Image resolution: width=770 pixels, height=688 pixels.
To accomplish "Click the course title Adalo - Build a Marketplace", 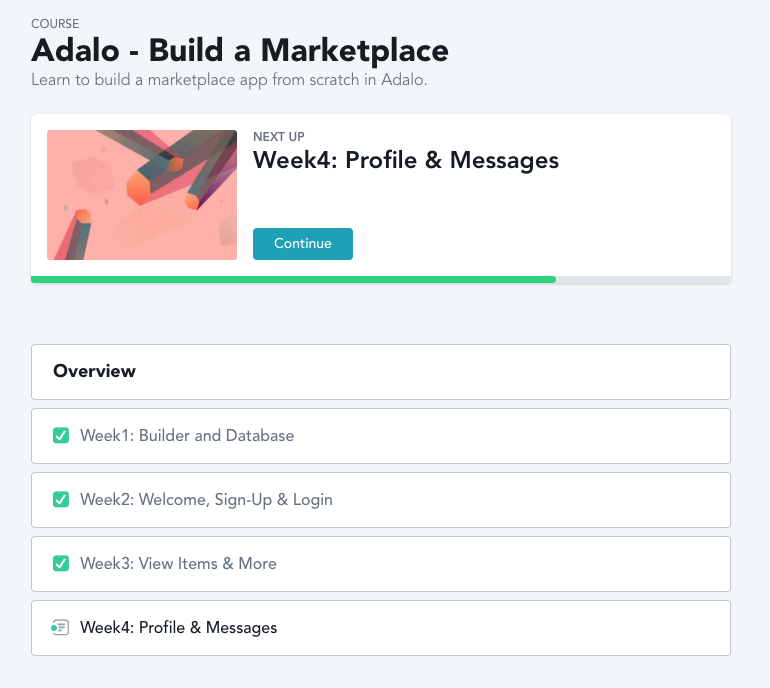I will pyautogui.click(x=240, y=49).
